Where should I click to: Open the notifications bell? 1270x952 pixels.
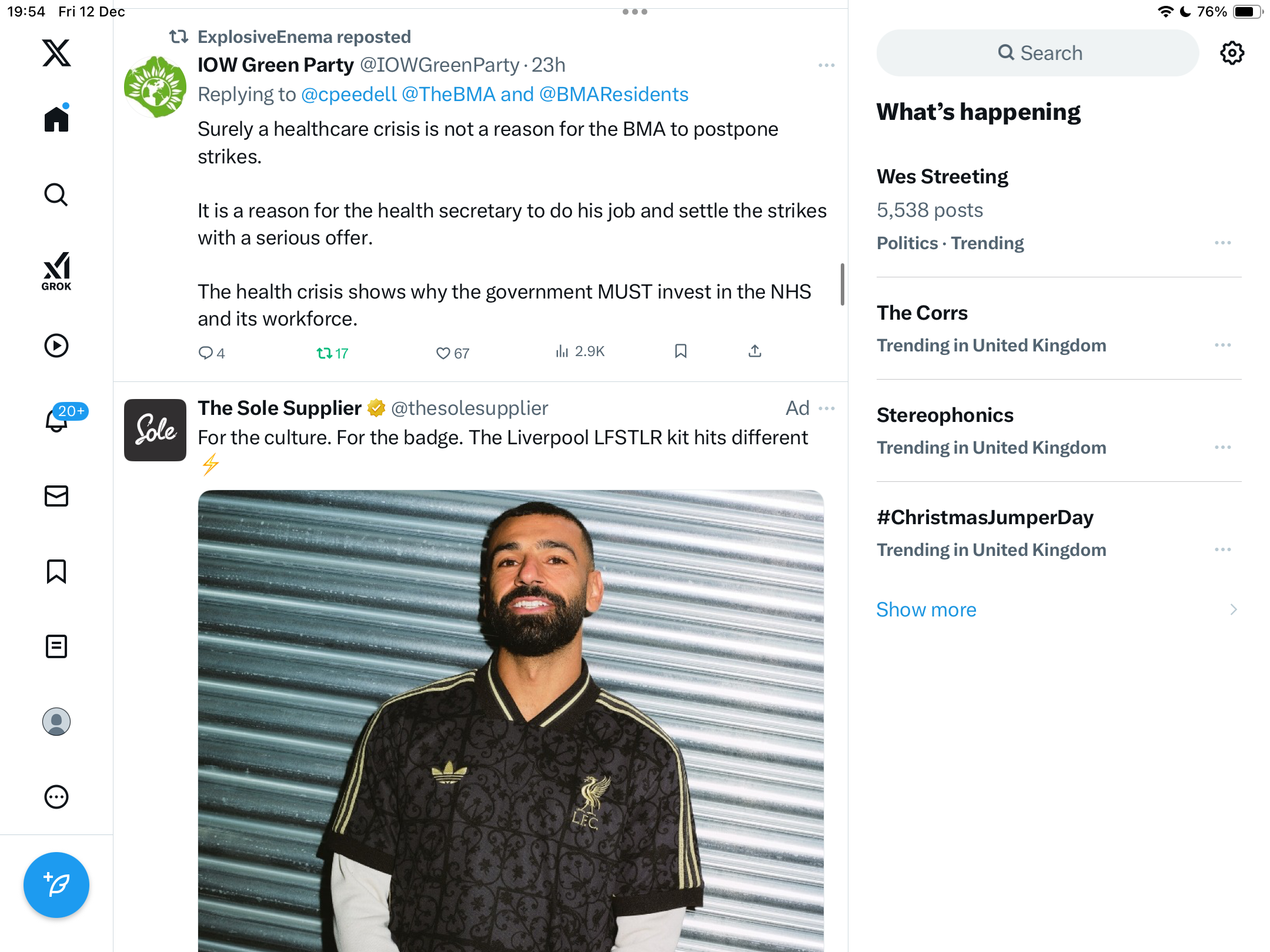pyautogui.click(x=56, y=420)
